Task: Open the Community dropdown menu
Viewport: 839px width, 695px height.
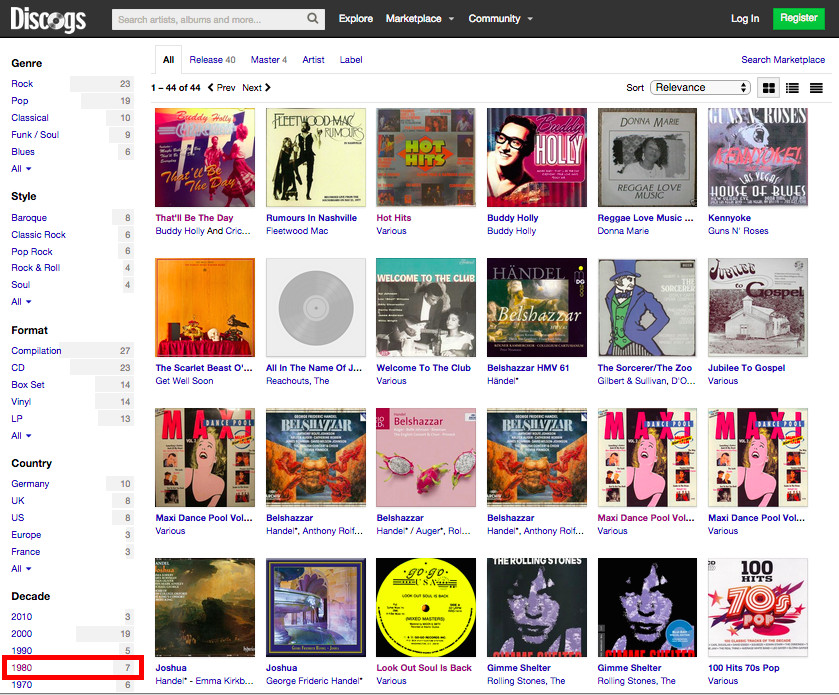Action: (500, 19)
